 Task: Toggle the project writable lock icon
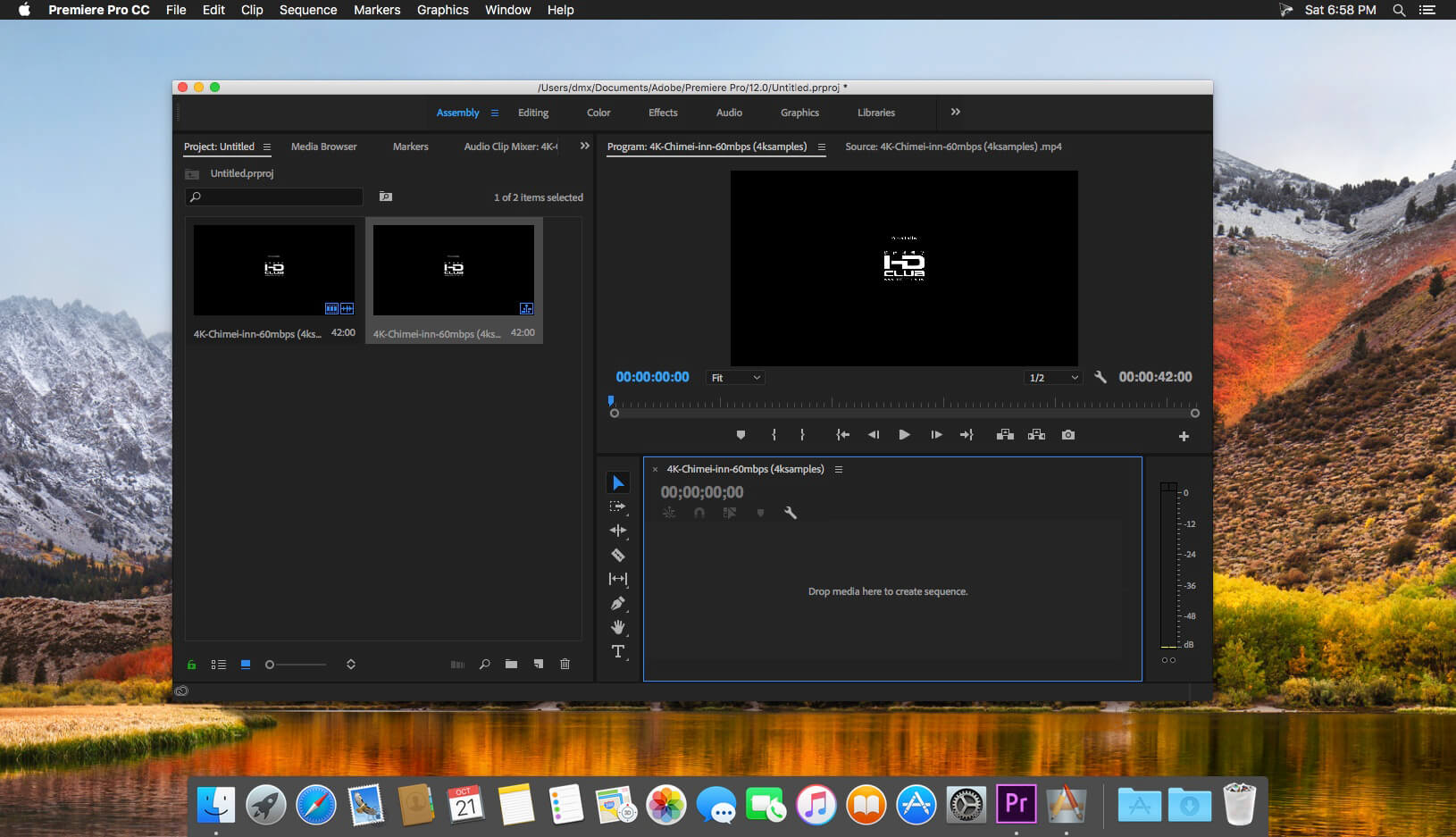[191, 665]
